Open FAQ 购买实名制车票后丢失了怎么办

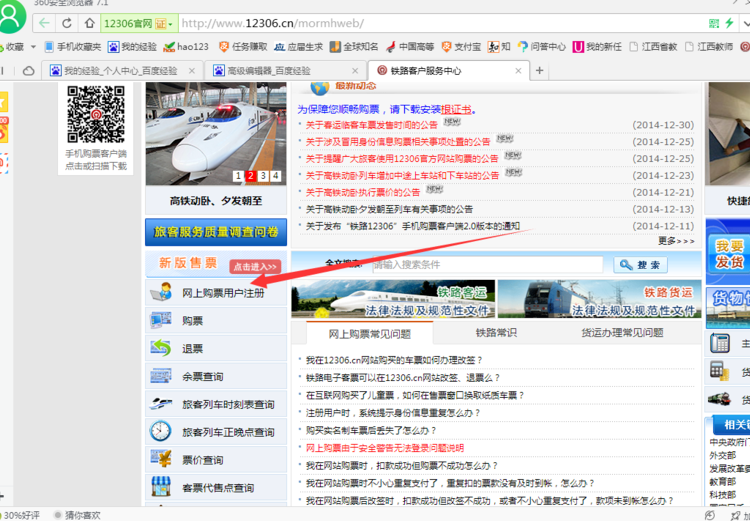(371, 431)
